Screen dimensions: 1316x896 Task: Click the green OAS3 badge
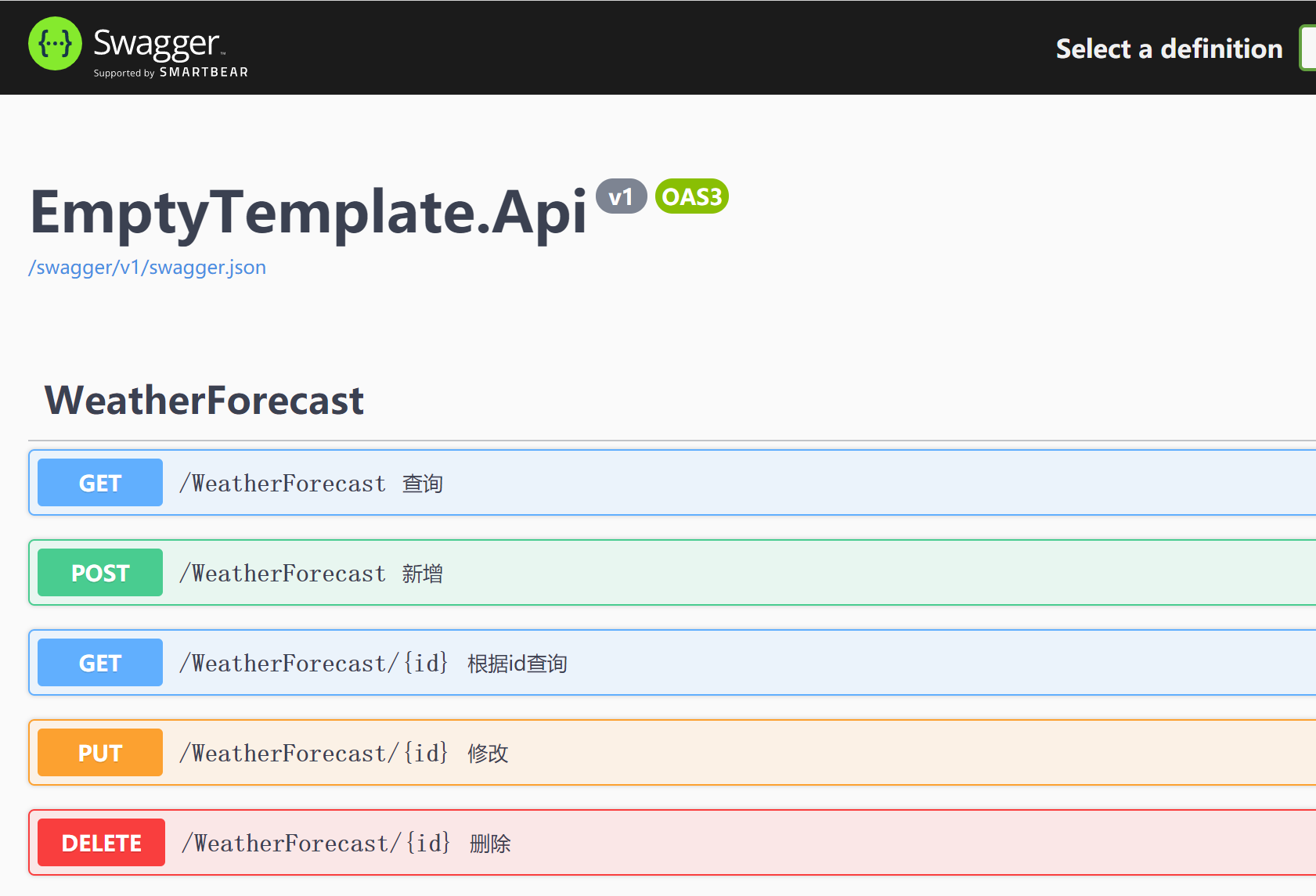pos(692,196)
